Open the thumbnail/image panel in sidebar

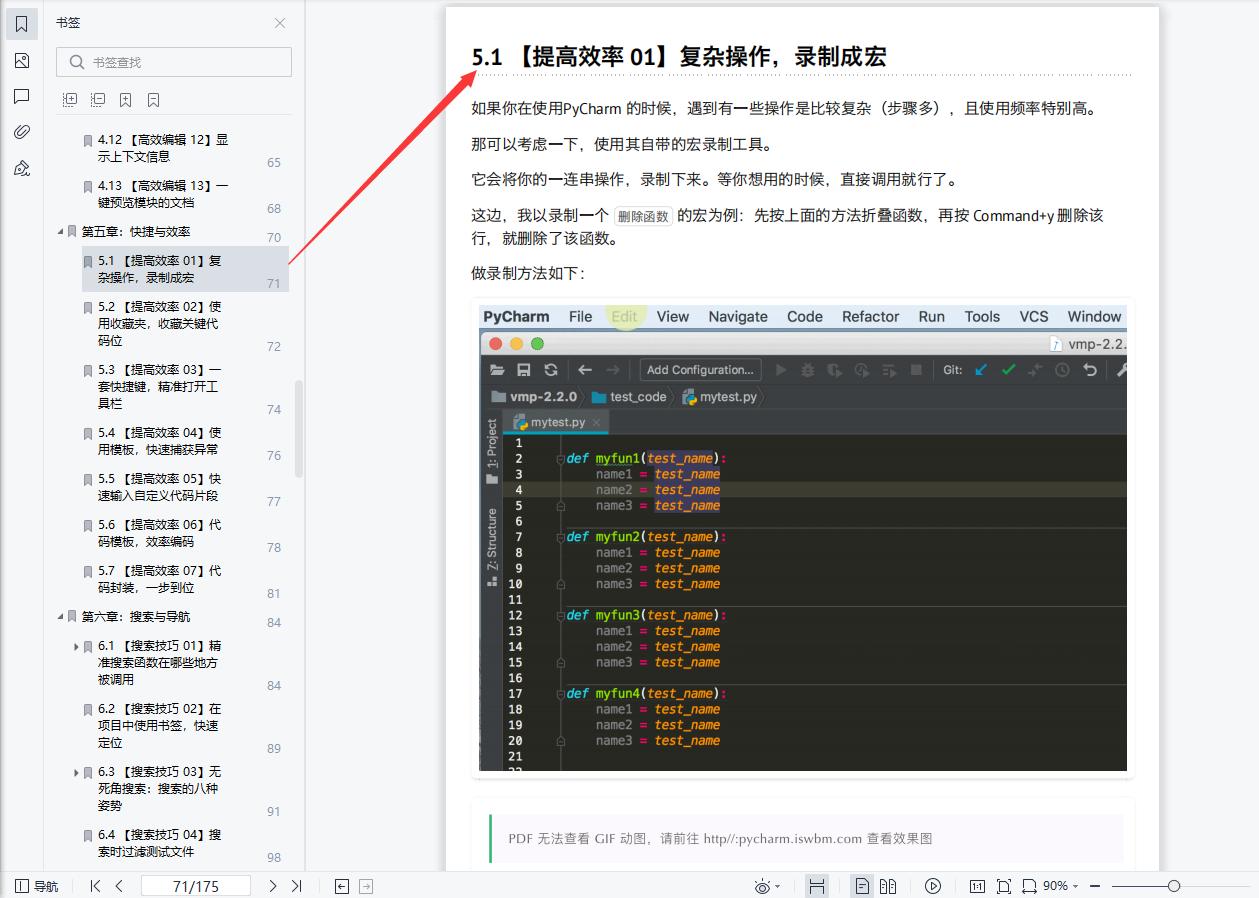point(22,60)
